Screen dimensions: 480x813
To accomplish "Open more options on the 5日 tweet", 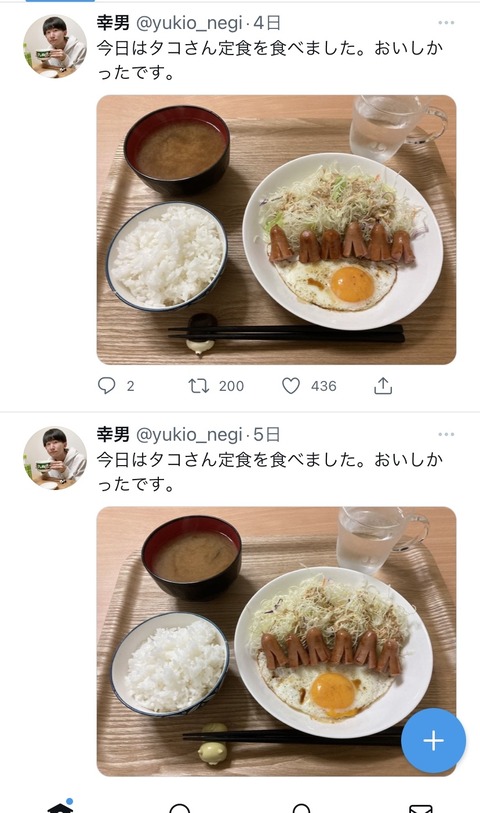I will click(x=446, y=434).
